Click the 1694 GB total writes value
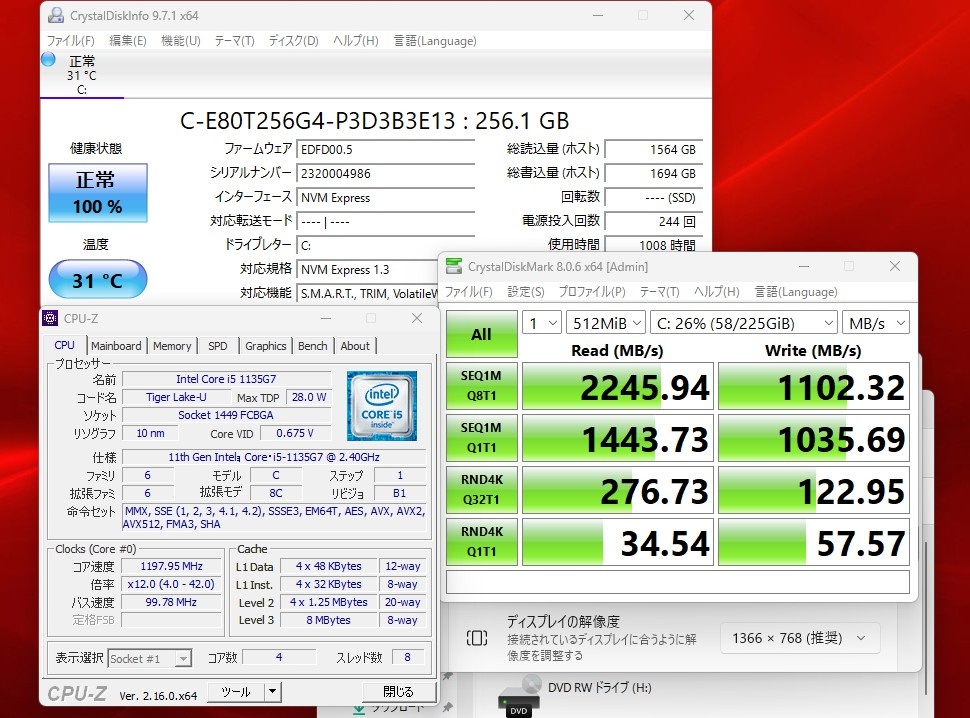The height and width of the screenshot is (718, 970). pyautogui.click(x=653, y=174)
